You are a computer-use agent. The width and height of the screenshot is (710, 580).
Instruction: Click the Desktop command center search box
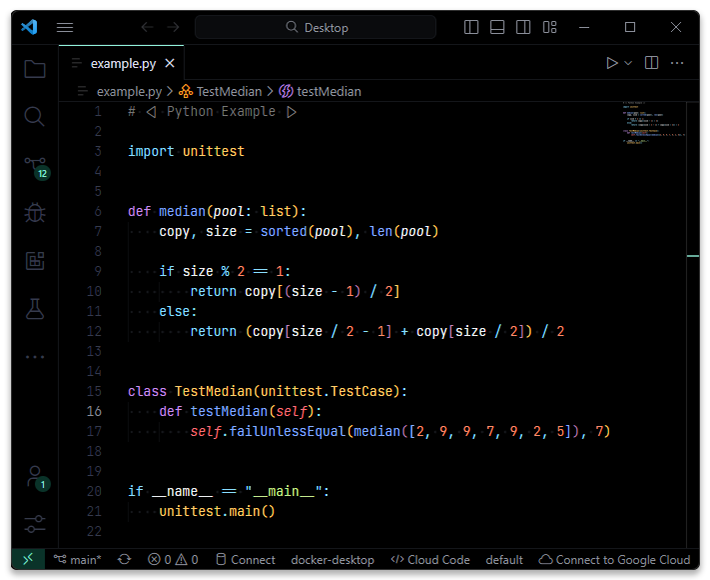click(316, 28)
